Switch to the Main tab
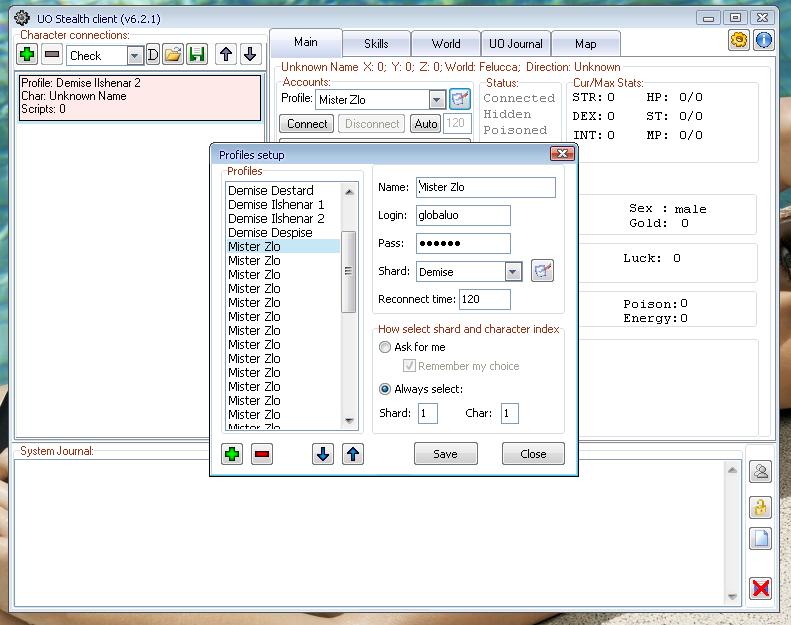The image size is (791, 625). (306, 42)
